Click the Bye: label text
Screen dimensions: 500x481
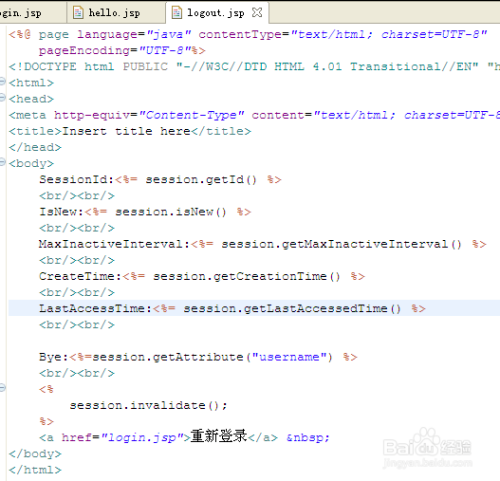coord(54,357)
